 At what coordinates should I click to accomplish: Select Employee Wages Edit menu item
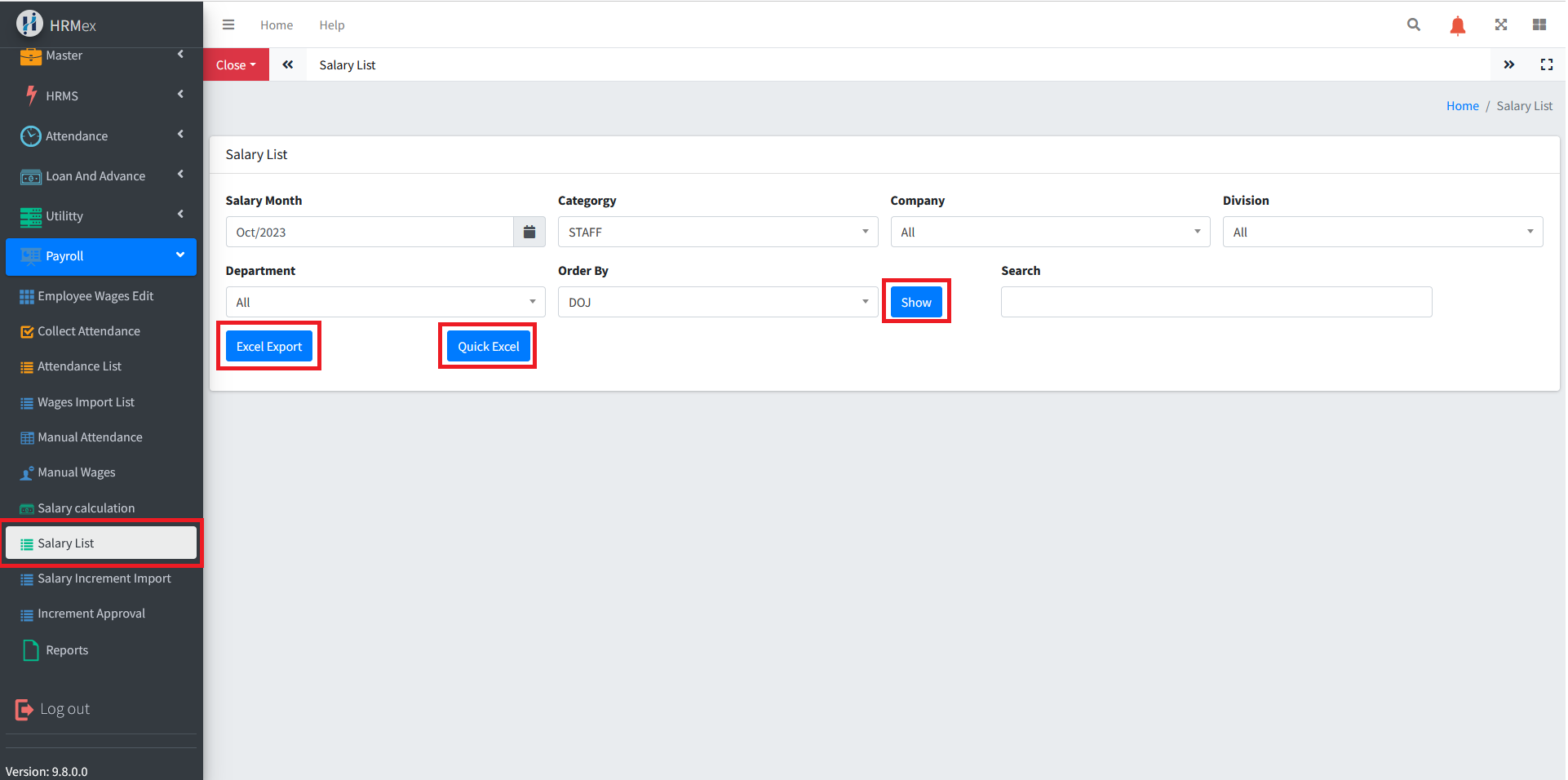(95, 296)
